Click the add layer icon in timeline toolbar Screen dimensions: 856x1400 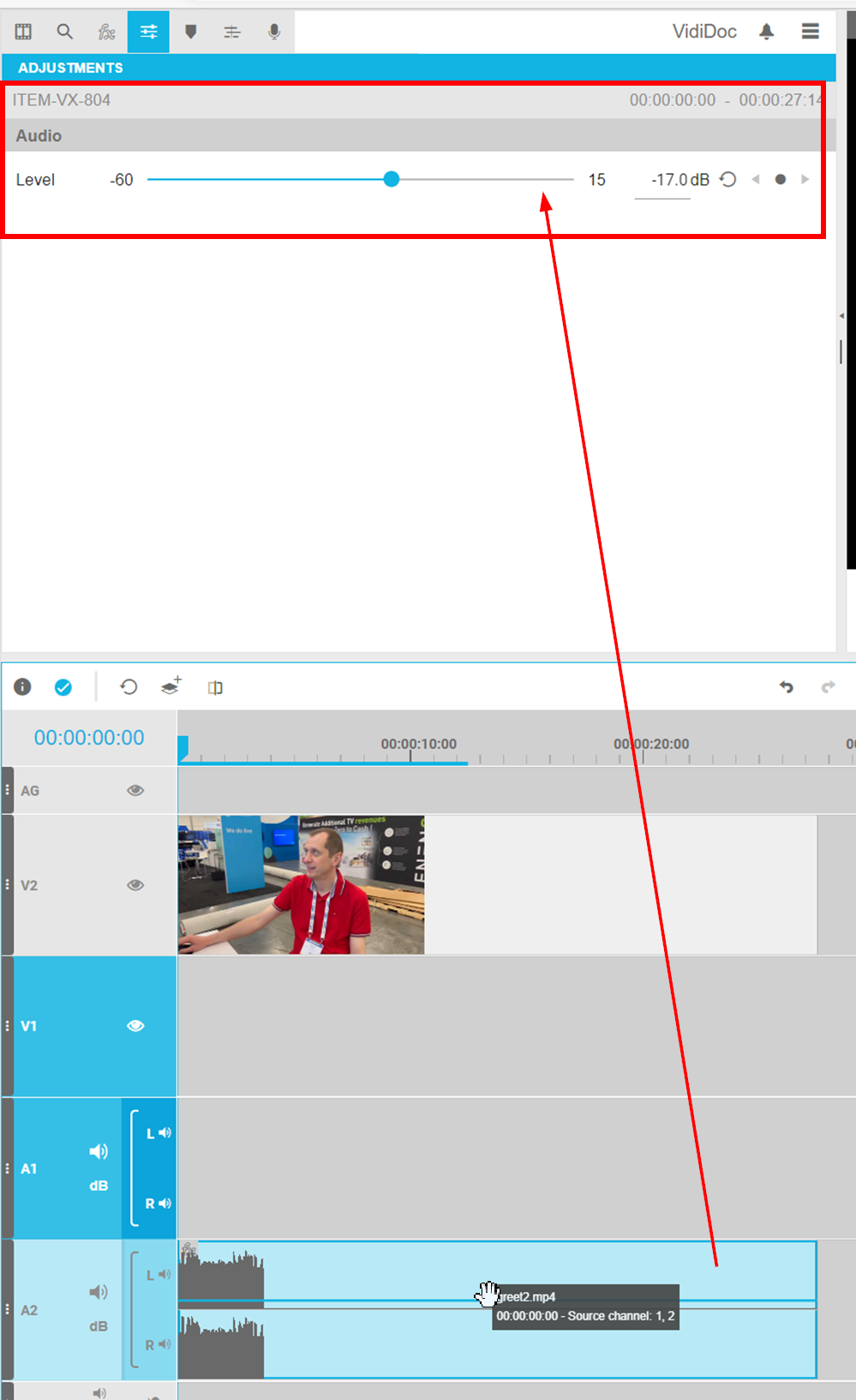tap(171, 686)
